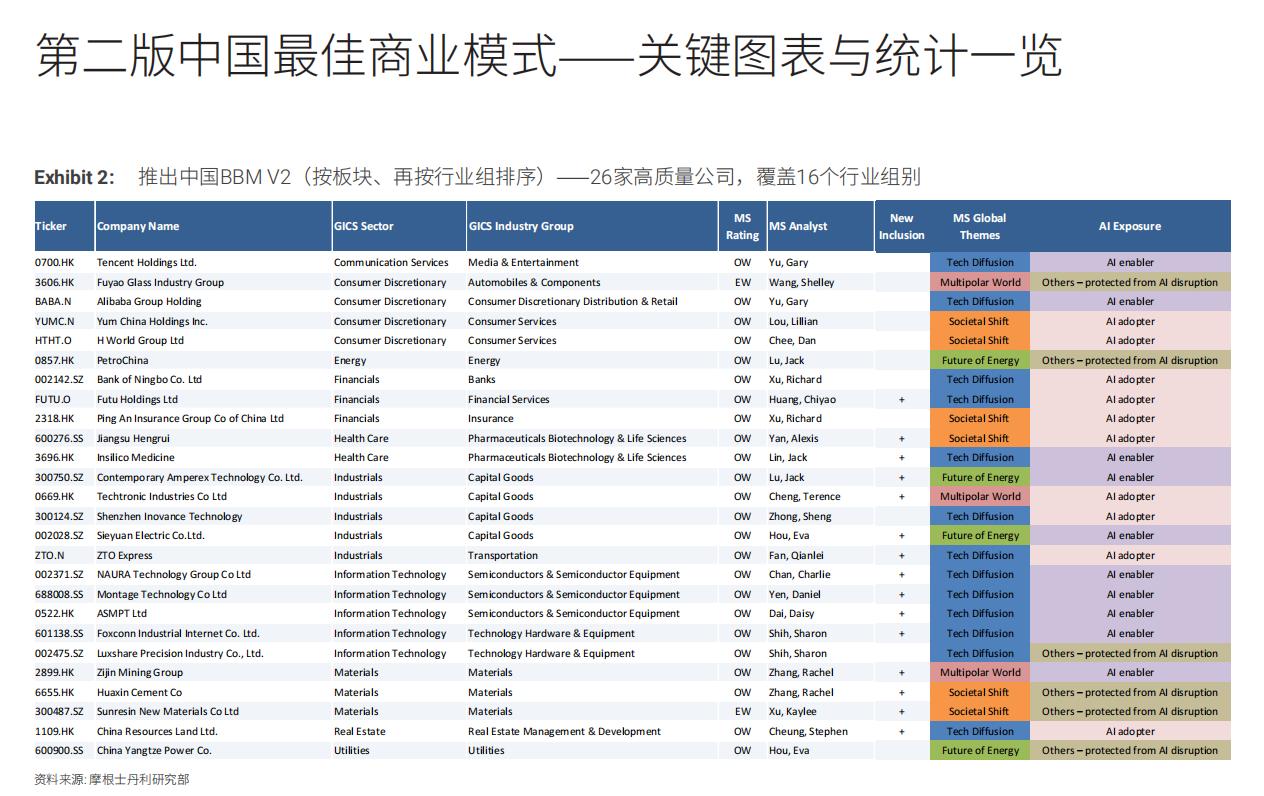Image resolution: width=1264 pixels, height=796 pixels.
Task: Click "Zijin Mining Group" company name
Action: click(140, 672)
